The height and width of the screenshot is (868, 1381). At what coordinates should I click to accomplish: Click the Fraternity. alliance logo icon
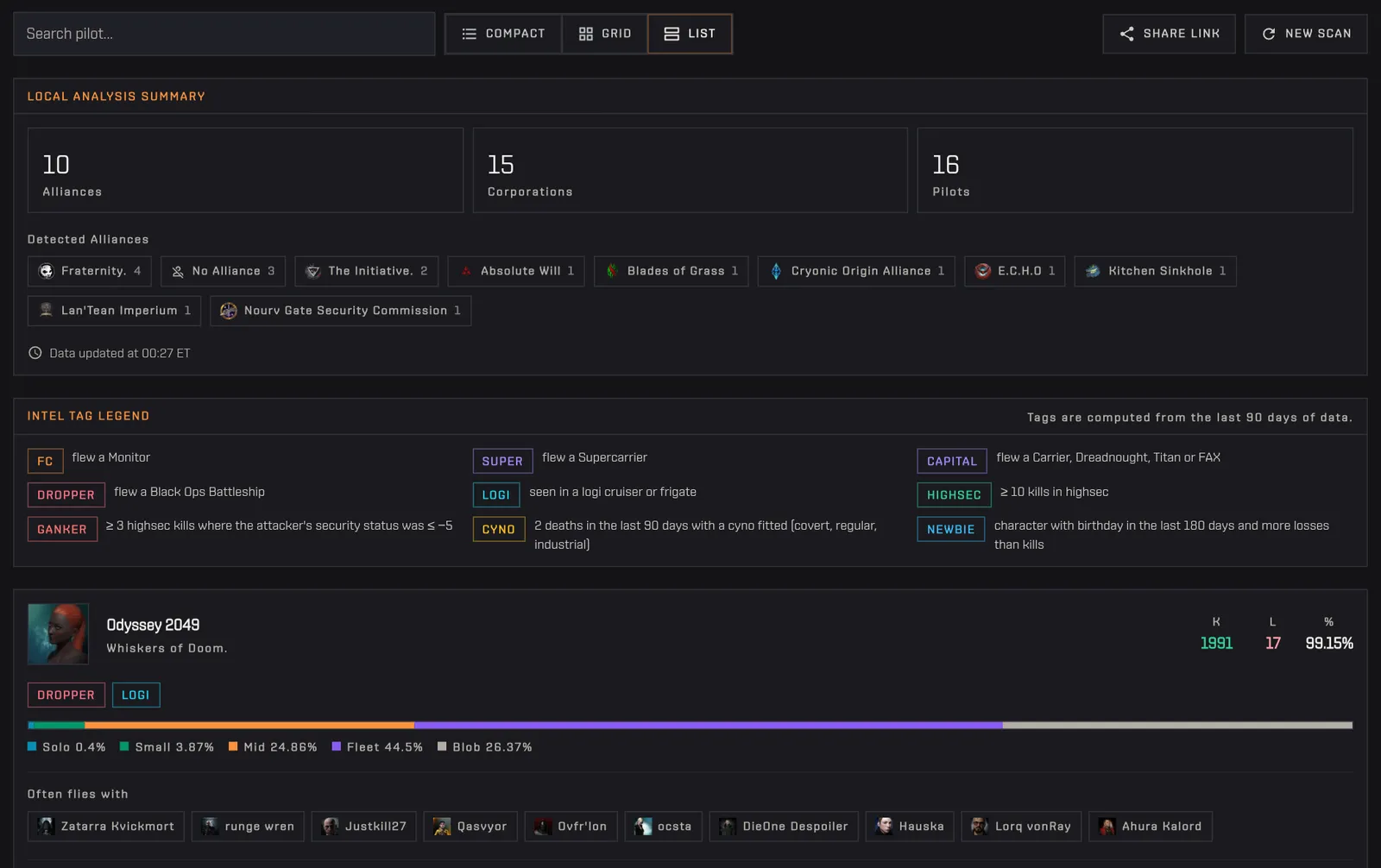(x=47, y=271)
